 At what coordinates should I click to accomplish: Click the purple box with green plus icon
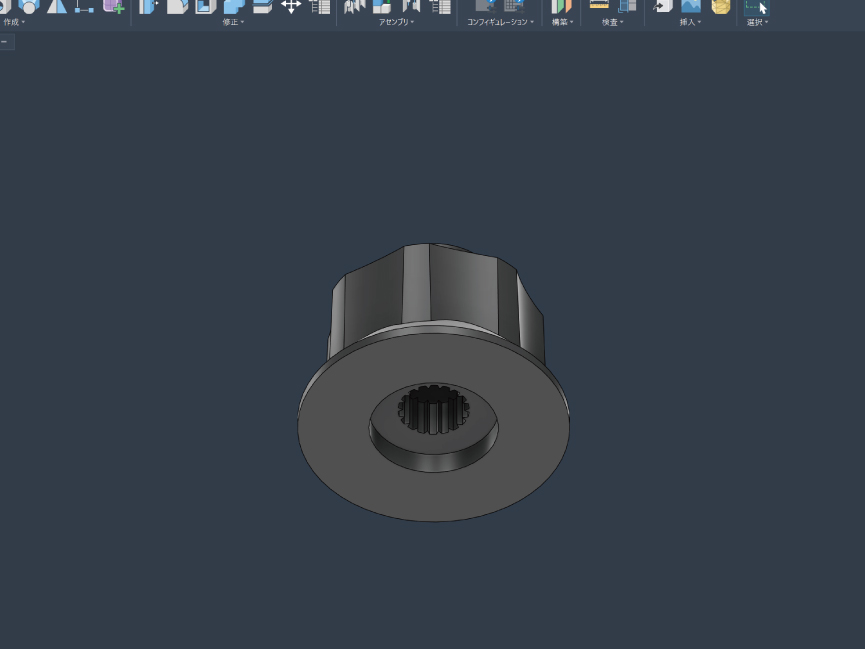pyautogui.click(x=114, y=6)
